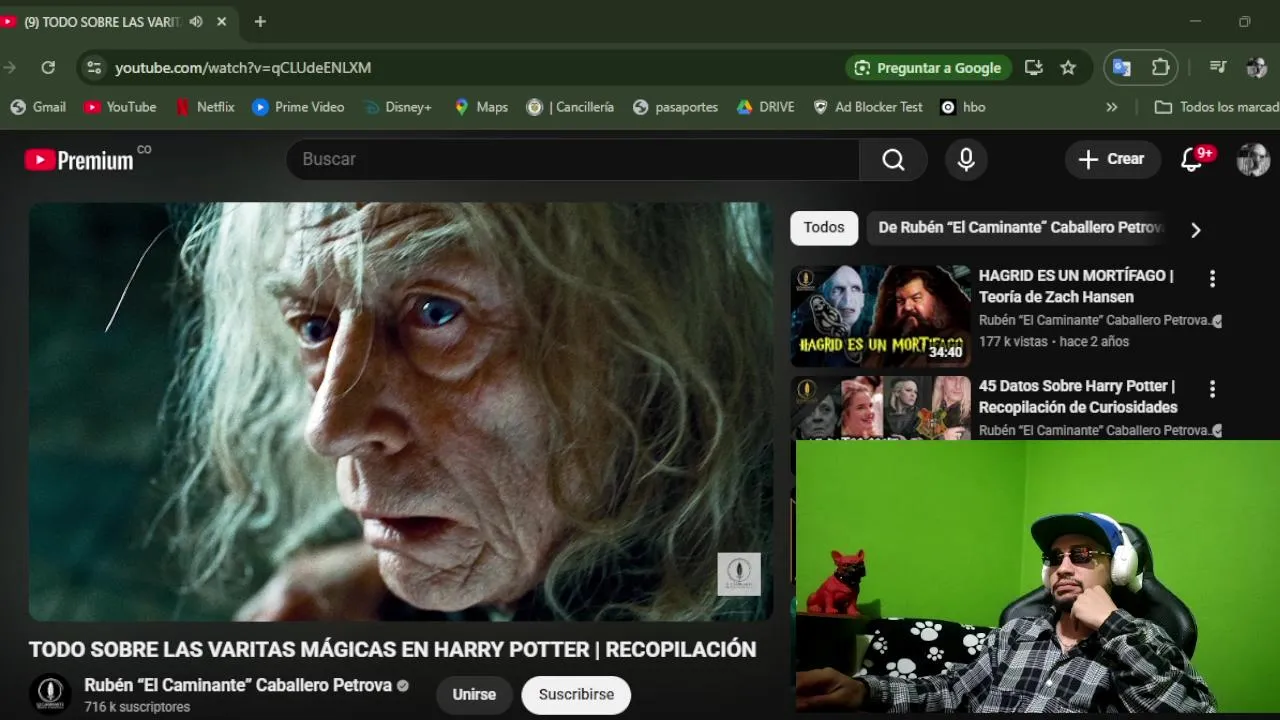This screenshot has width=1280, height=720.
Task: Go to YouTube Premium home logo
Action: tap(79, 160)
